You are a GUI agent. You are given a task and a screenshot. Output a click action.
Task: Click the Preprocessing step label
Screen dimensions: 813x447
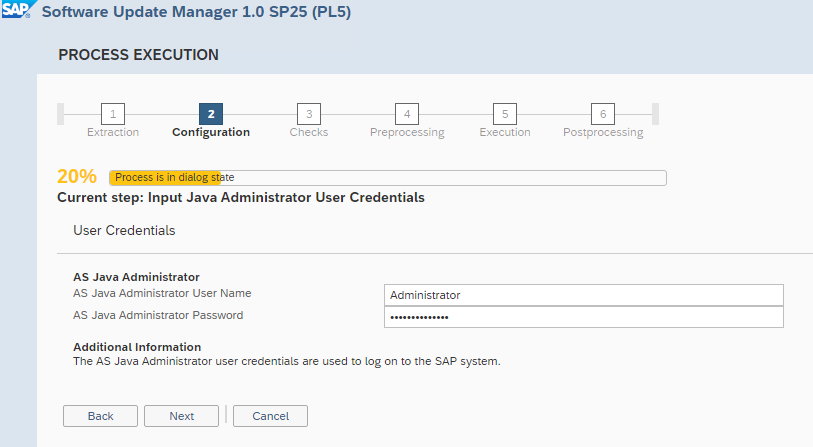click(407, 132)
